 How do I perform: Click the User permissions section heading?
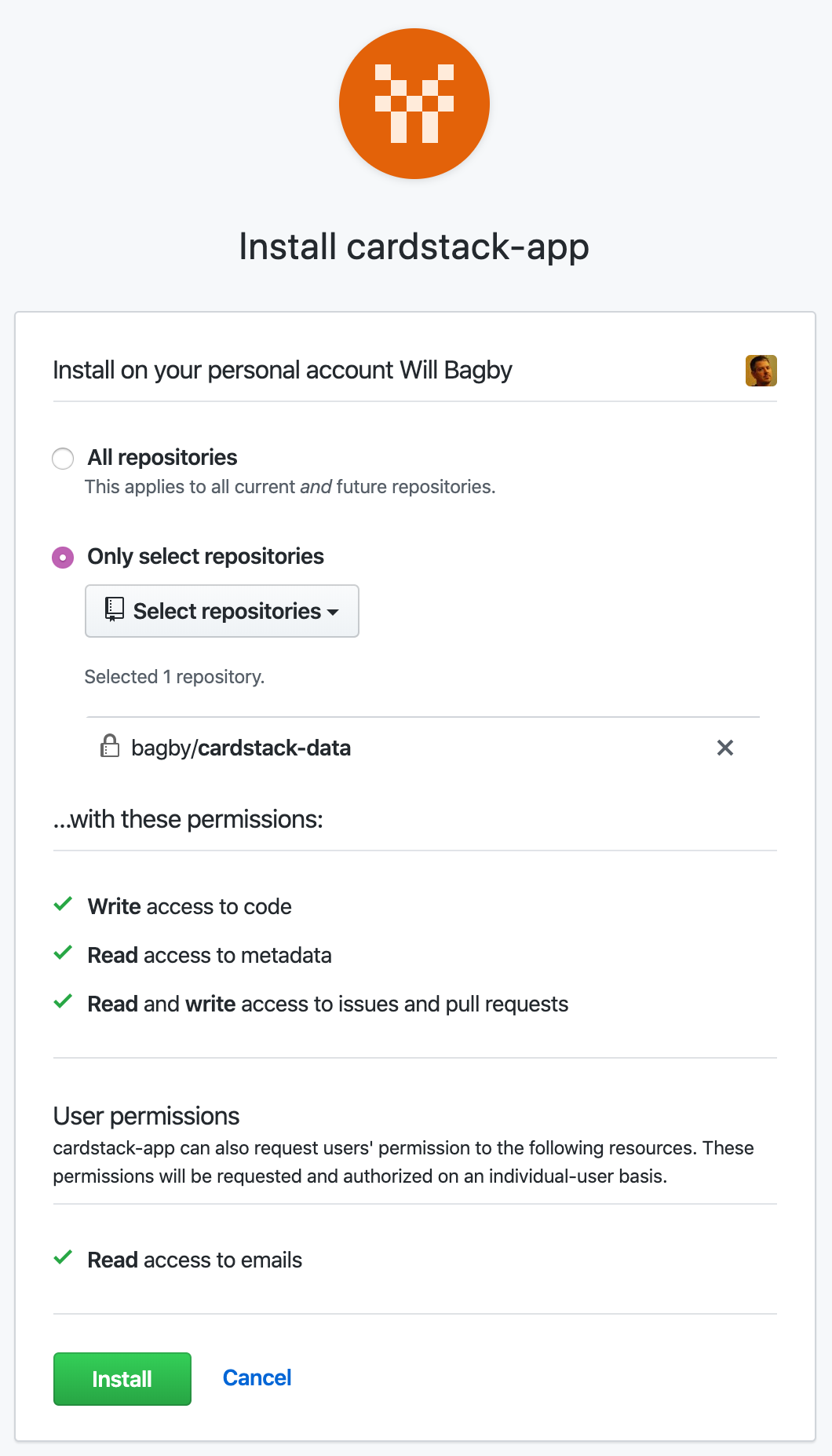pos(146,1115)
